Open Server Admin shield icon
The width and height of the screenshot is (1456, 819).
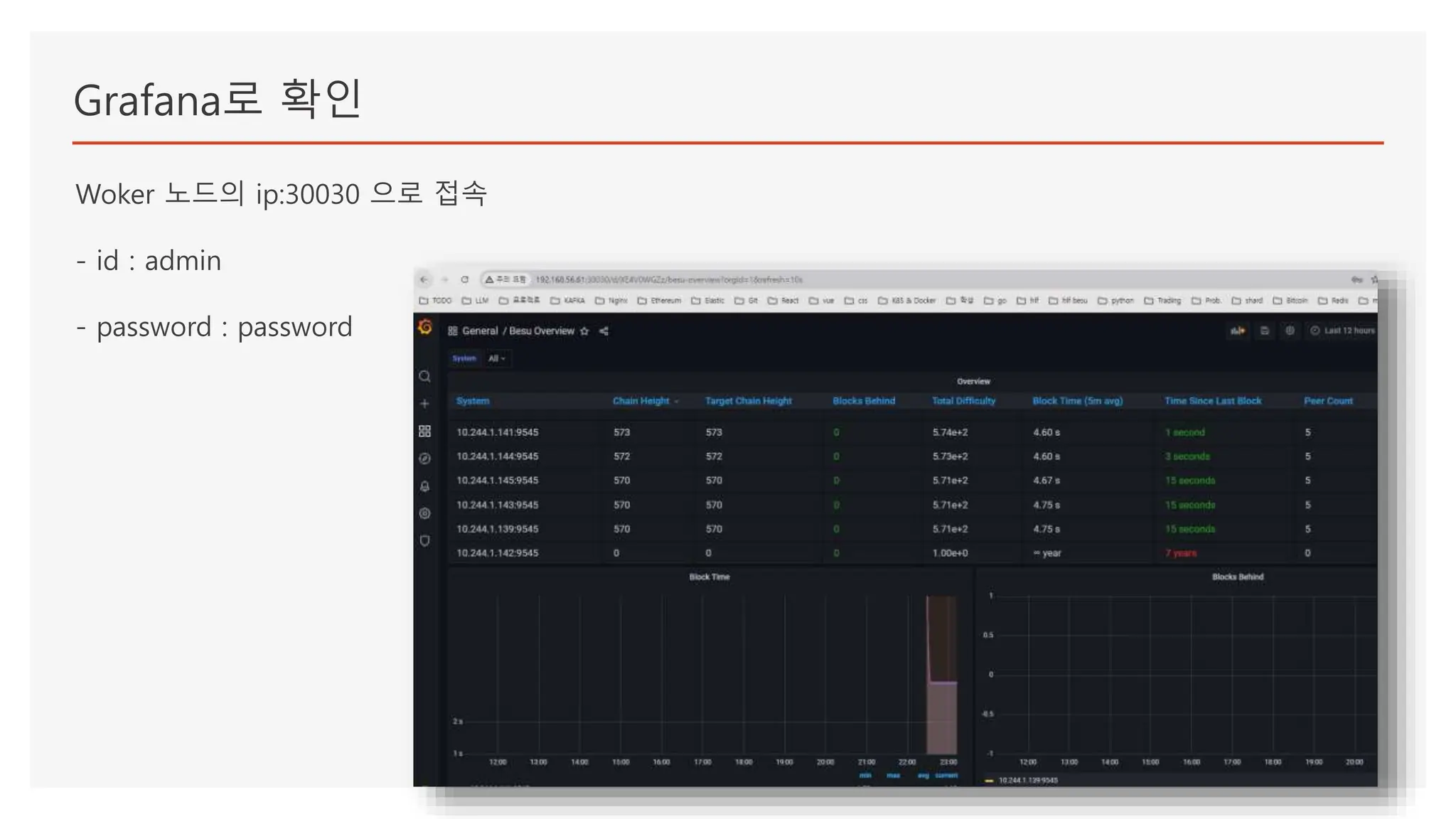click(424, 541)
